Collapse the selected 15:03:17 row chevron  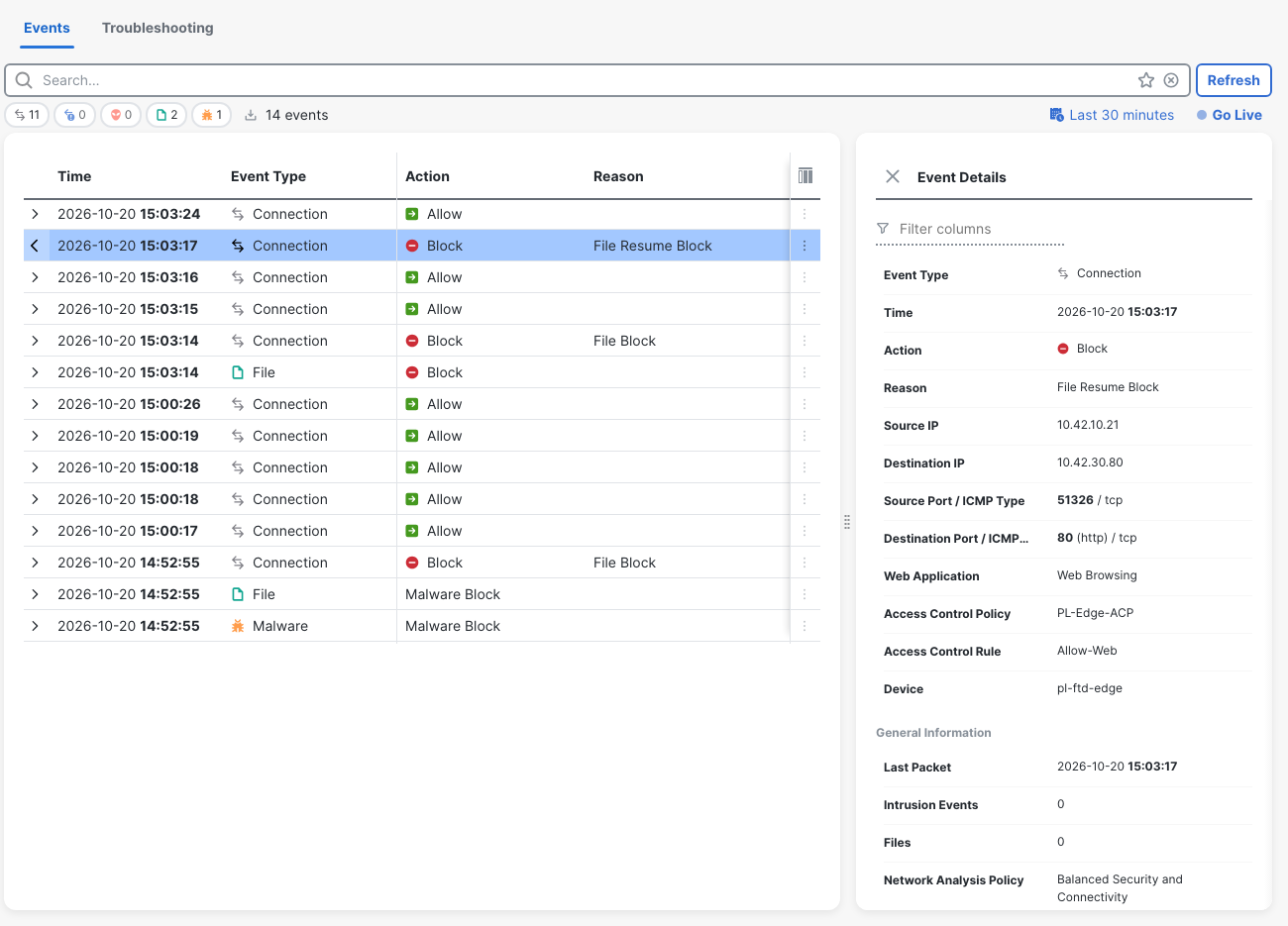[x=35, y=246]
